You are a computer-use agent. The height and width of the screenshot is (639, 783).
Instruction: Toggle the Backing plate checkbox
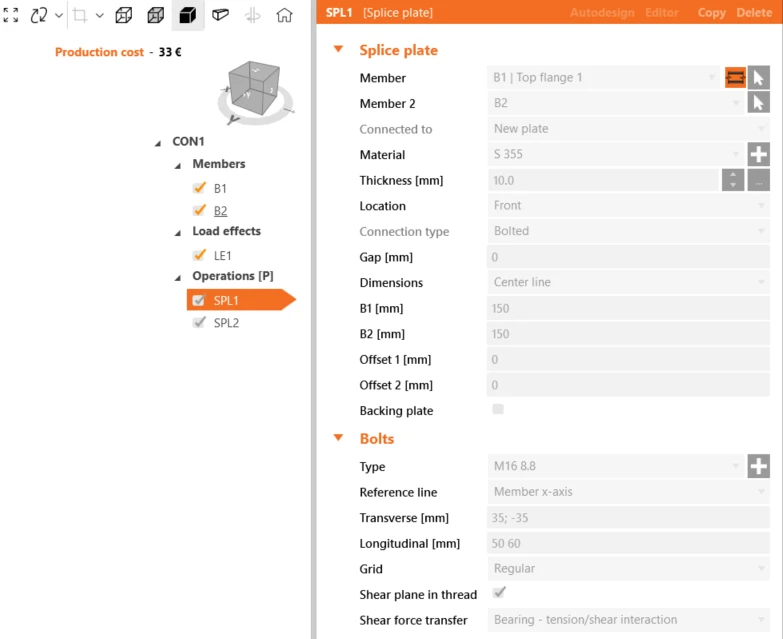tap(498, 409)
